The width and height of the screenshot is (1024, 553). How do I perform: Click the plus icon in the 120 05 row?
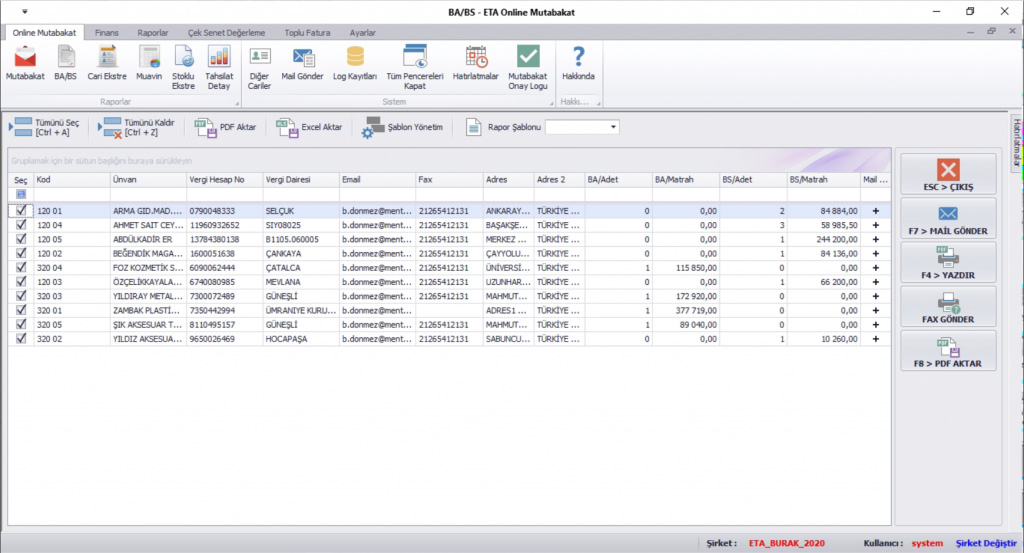click(876, 240)
